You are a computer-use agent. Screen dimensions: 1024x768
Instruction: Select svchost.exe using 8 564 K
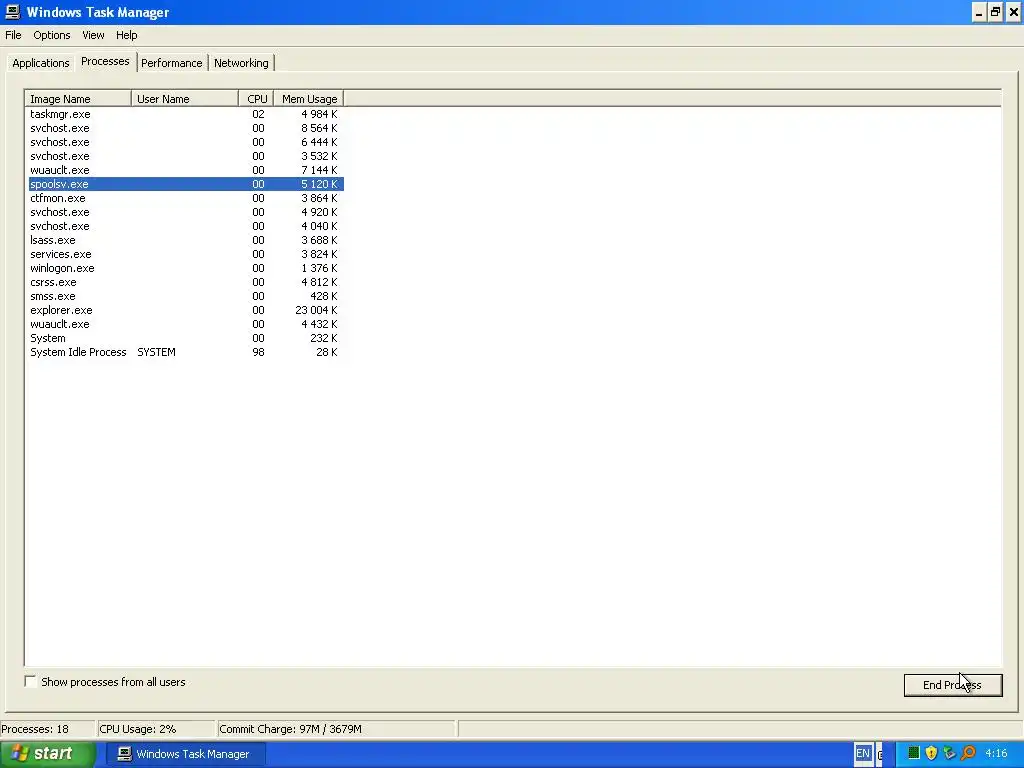tap(186, 128)
